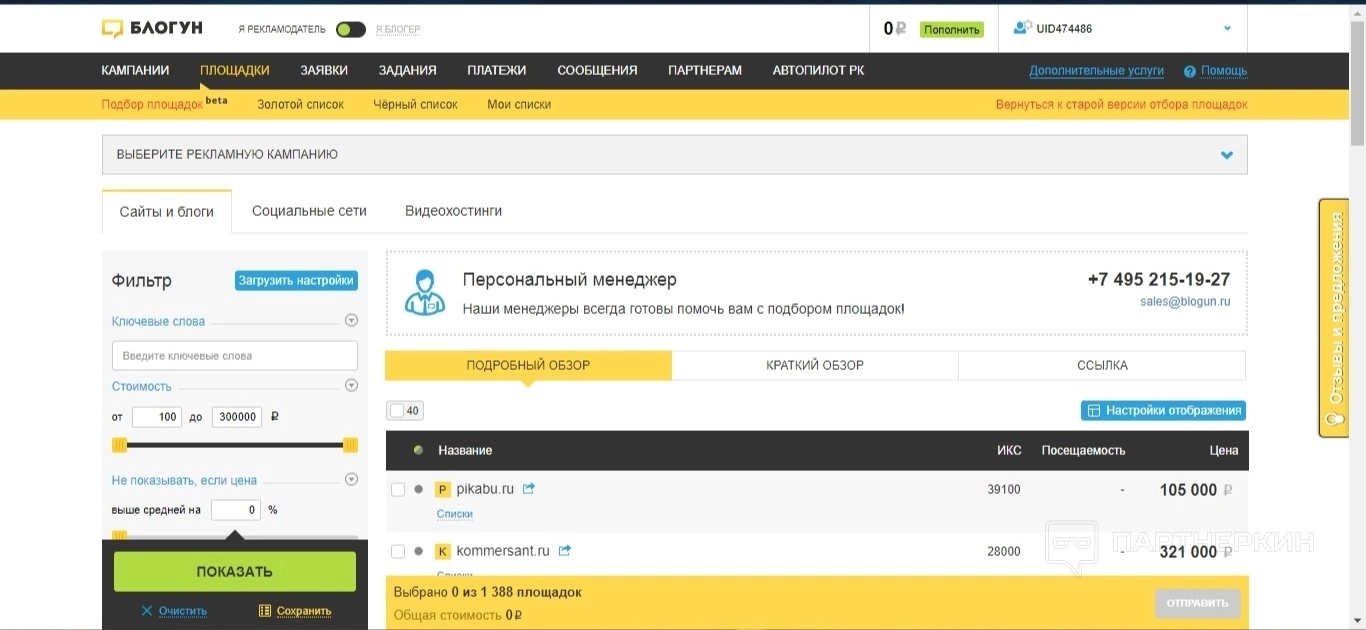Open the Кампании menu
This screenshot has width=1366, height=630.
(135, 71)
